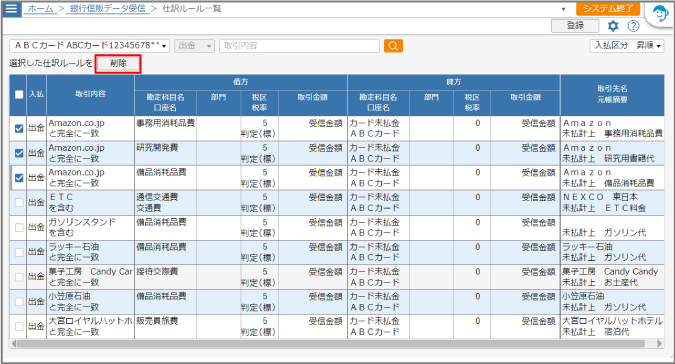Click the 借方 group header
Screen dimensions: 675x364
241,82
